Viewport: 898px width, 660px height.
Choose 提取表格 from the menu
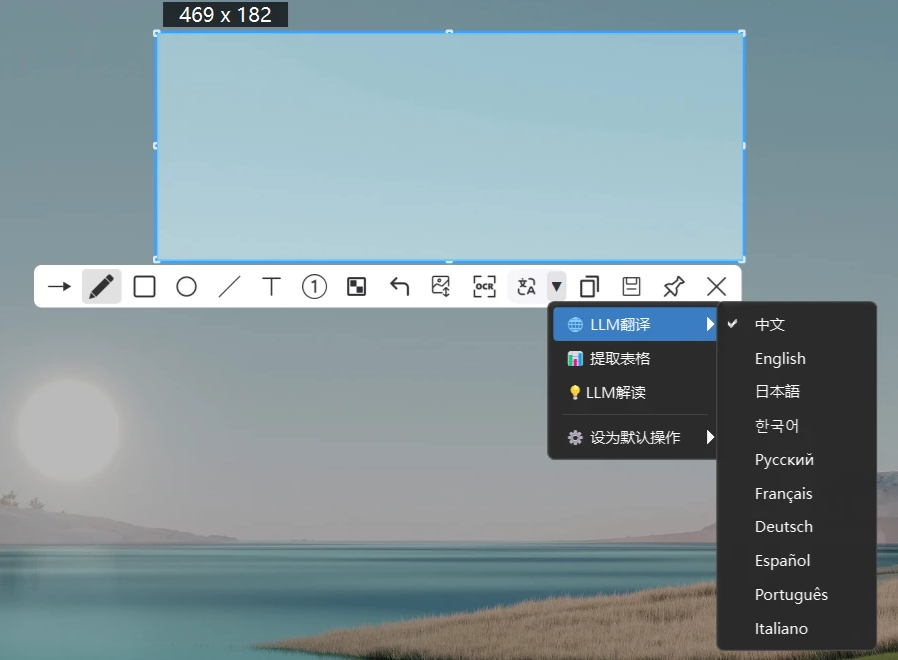pyautogui.click(x=620, y=359)
